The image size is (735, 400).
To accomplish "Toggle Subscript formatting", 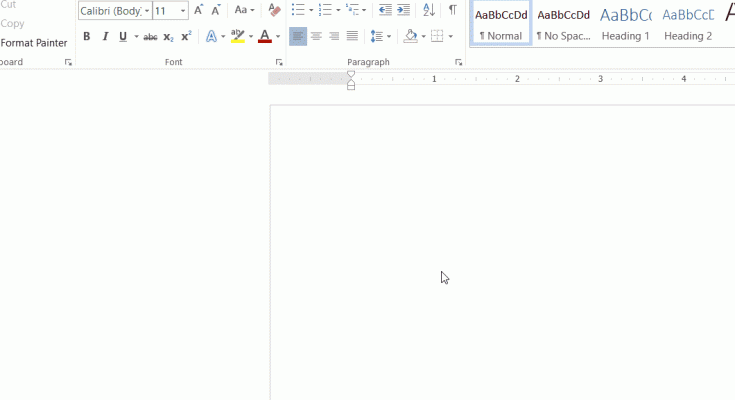I will point(168,37).
